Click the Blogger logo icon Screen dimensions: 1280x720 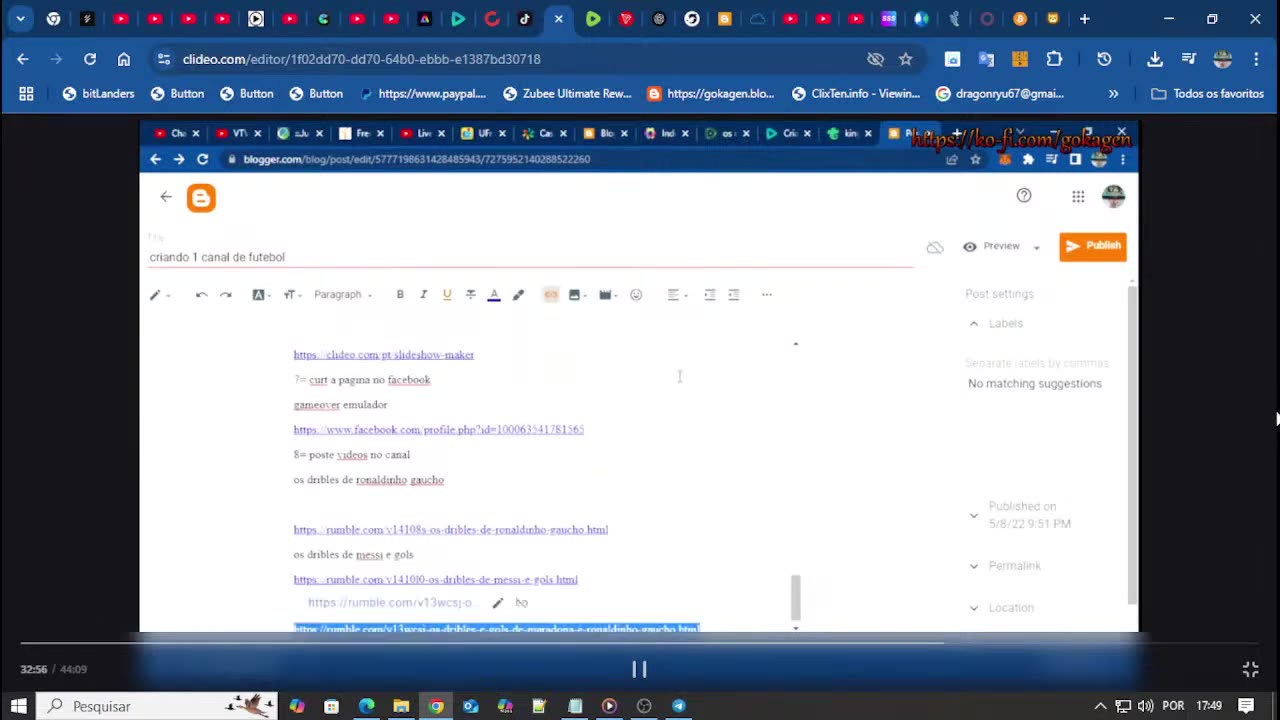[x=201, y=198]
